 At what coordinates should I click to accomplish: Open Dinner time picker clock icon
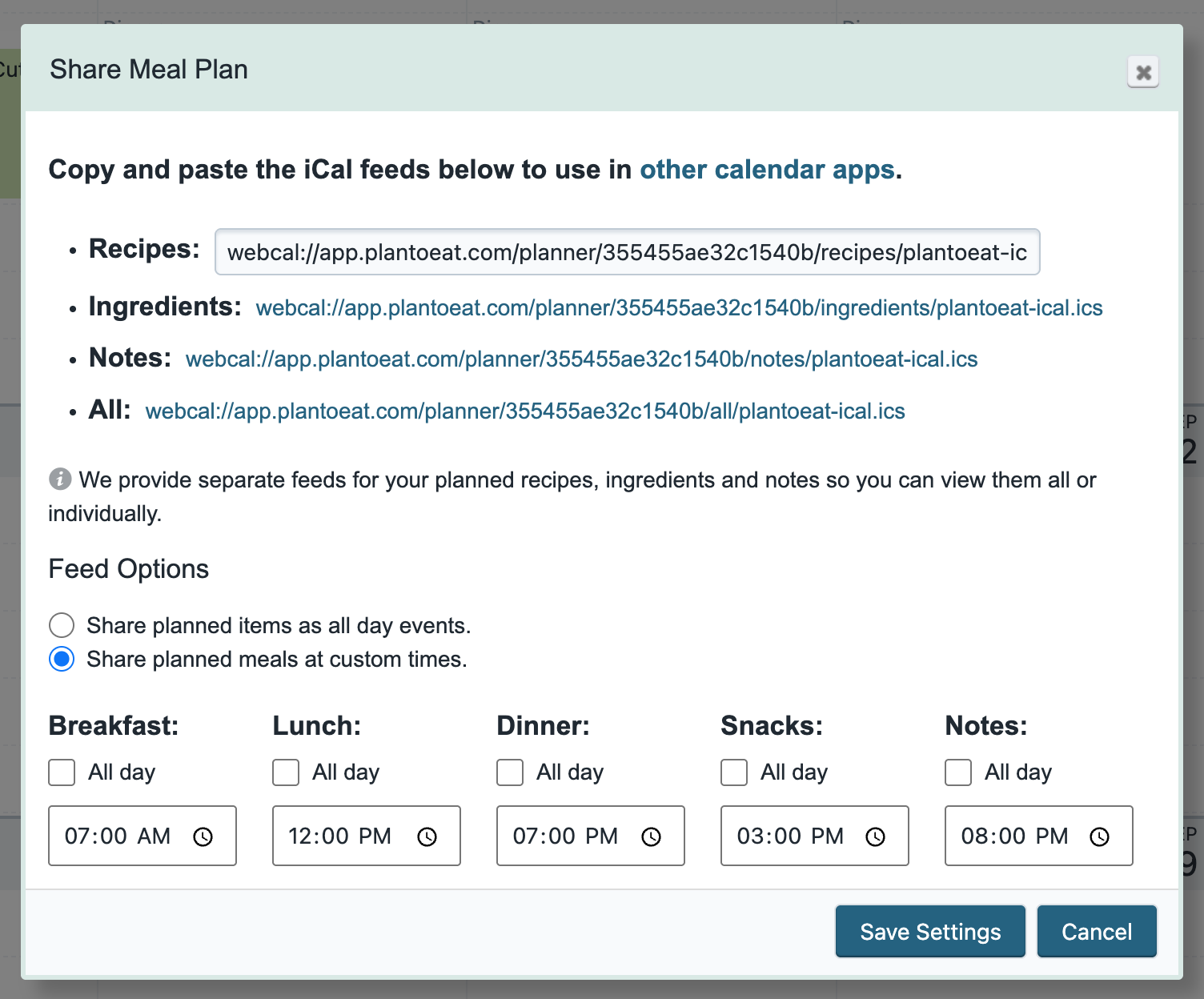coord(652,837)
